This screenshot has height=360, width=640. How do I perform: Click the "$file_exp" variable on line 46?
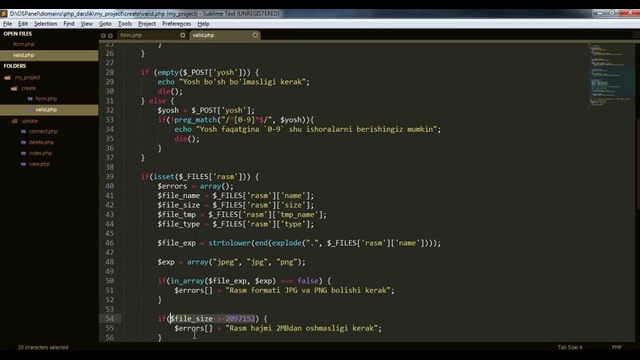177,243
